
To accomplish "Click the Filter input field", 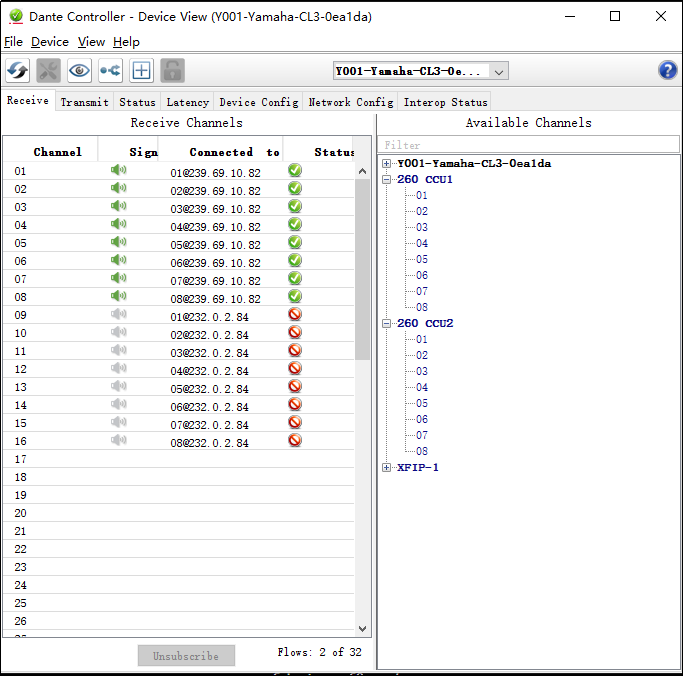I will point(528,145).
